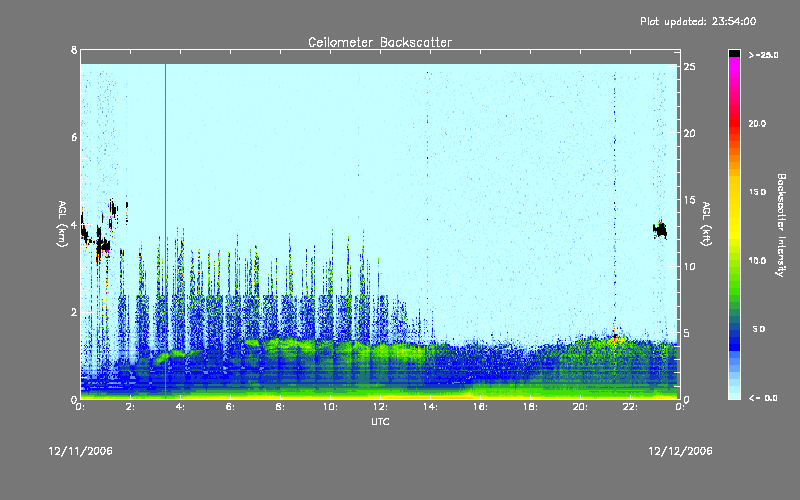This screenshot has height=500, width=800.
Task: Click the "5" kft tick on right axis
Action: point(687,333)
